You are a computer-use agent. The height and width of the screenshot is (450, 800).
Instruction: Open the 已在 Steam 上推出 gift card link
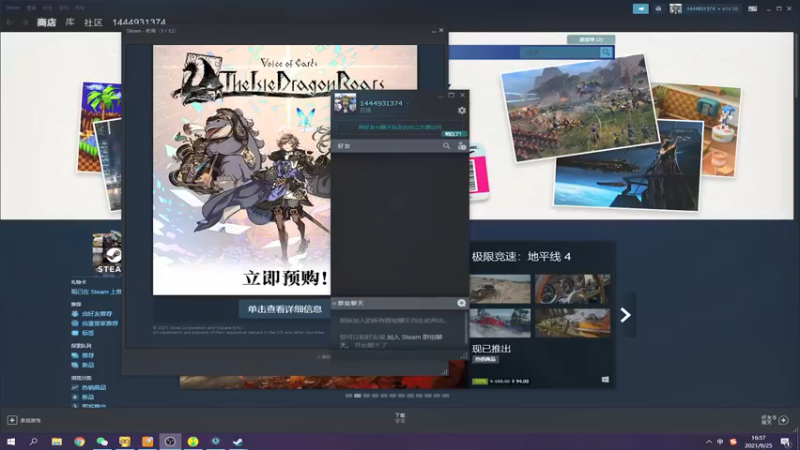pos(96,292)
